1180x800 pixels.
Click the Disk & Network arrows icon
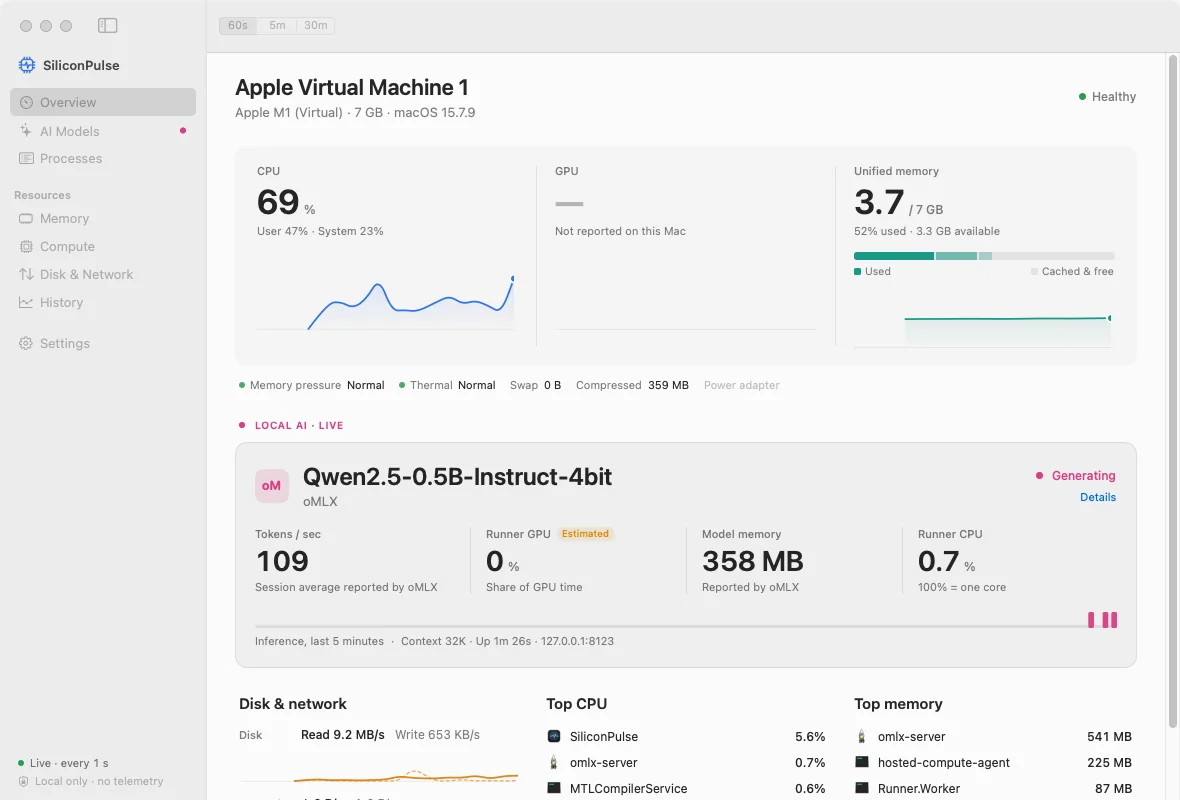pos(26,274)
